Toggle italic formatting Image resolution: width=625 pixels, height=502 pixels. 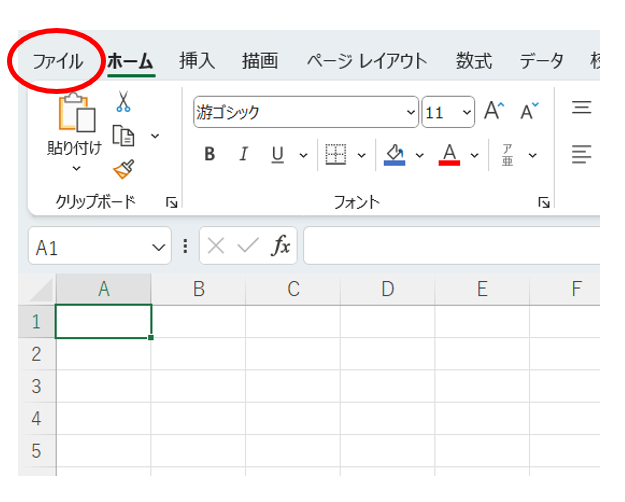click(x=242, y=154)
